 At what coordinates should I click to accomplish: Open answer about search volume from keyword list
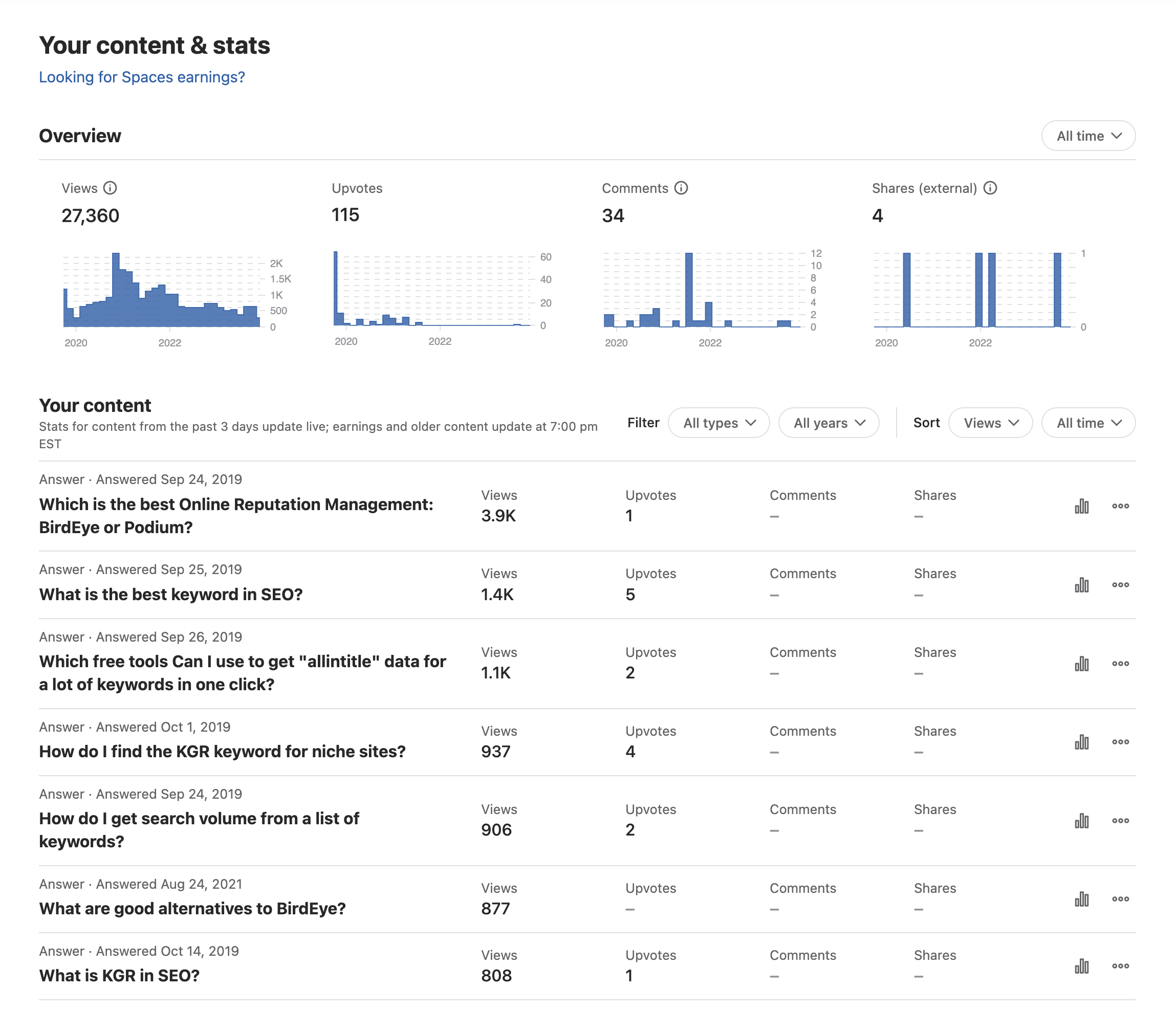[x=199, y=830]
